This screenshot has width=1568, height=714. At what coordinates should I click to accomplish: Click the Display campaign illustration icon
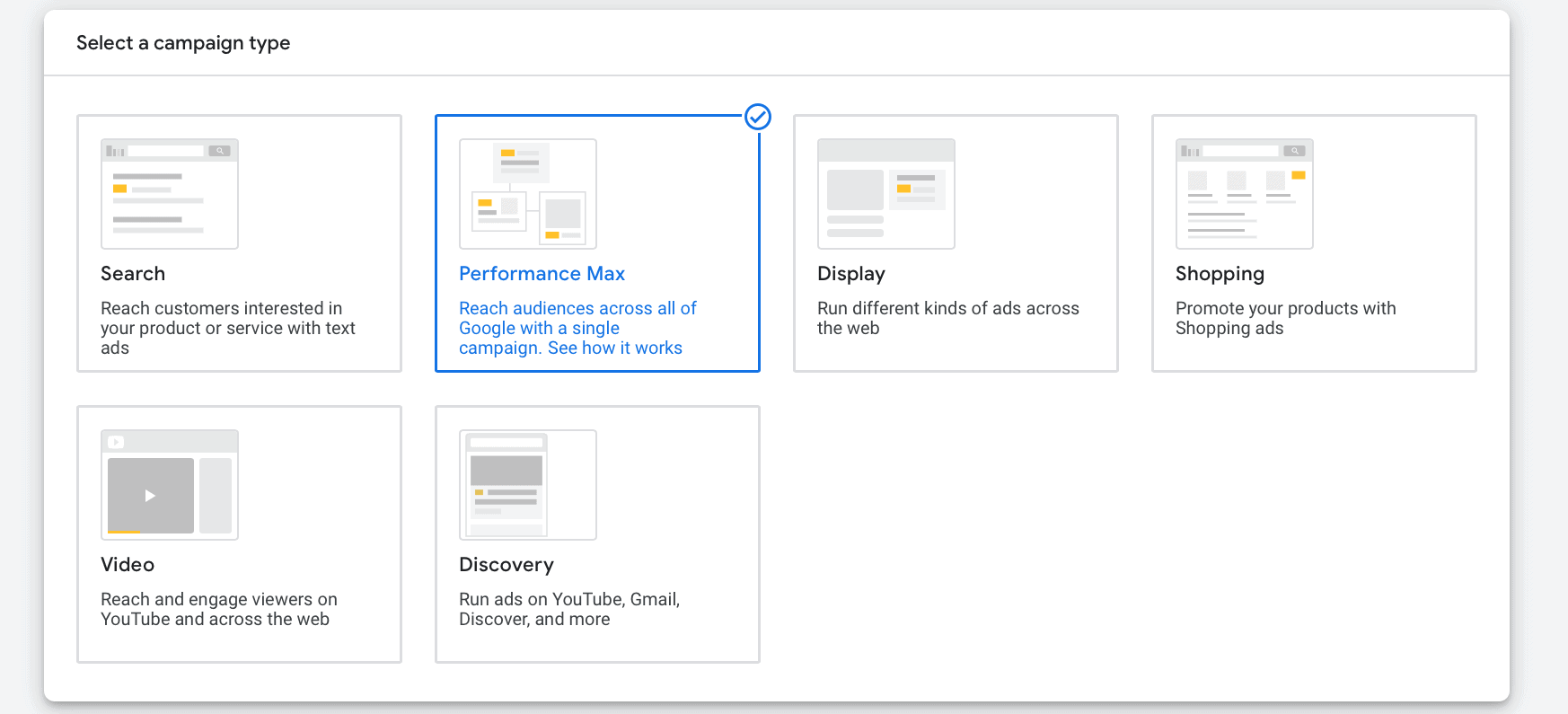(x=886, y=194)
